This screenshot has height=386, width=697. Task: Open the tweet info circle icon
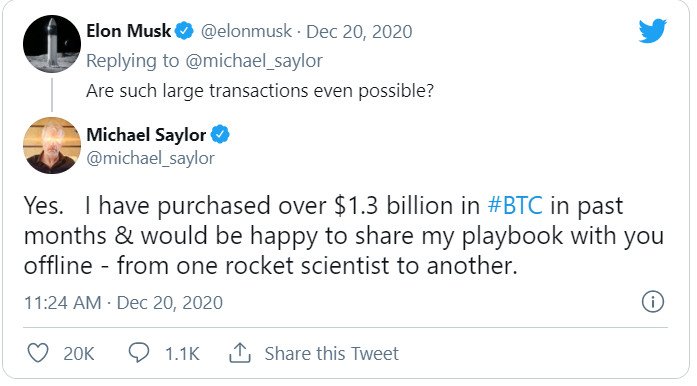coord(653,302)
